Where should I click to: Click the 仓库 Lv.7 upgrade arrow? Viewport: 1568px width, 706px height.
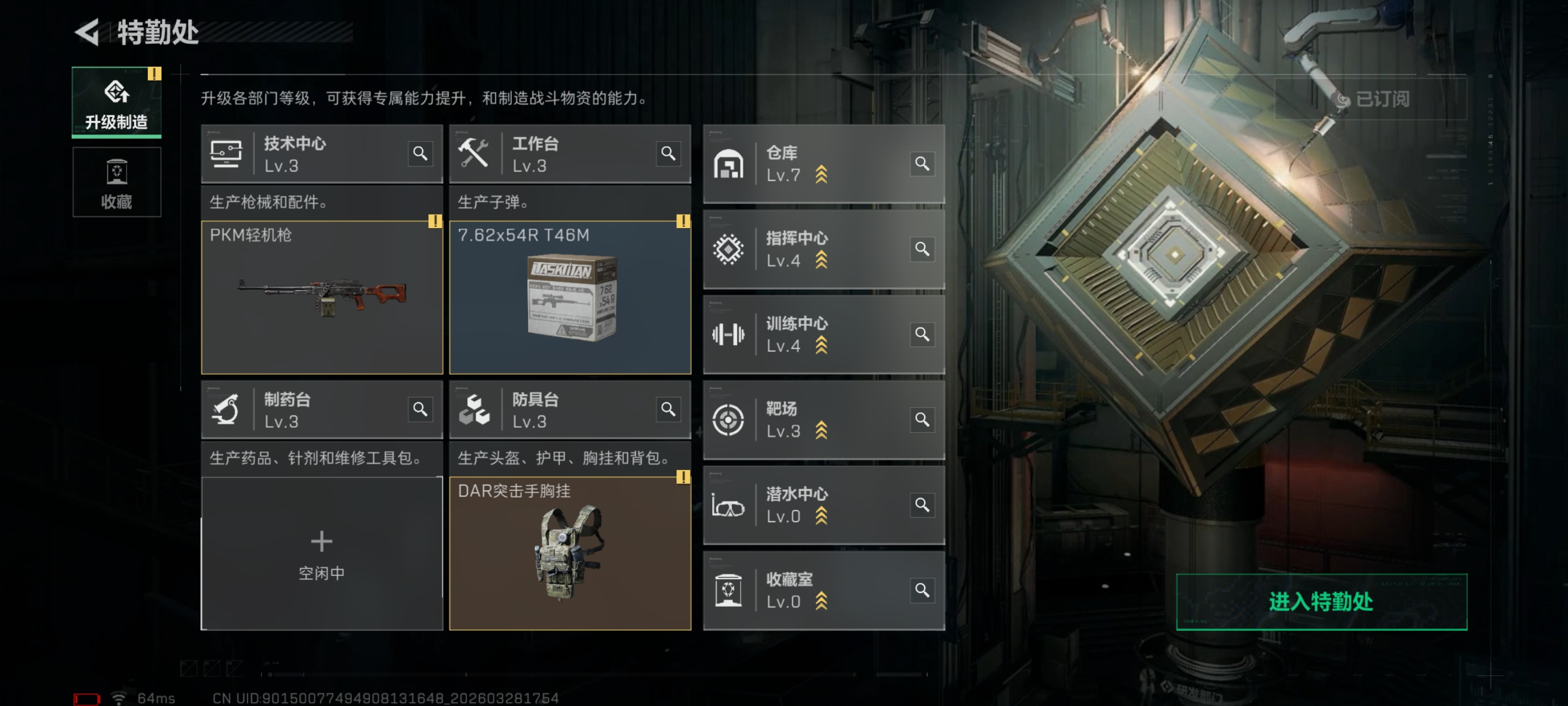821,175
